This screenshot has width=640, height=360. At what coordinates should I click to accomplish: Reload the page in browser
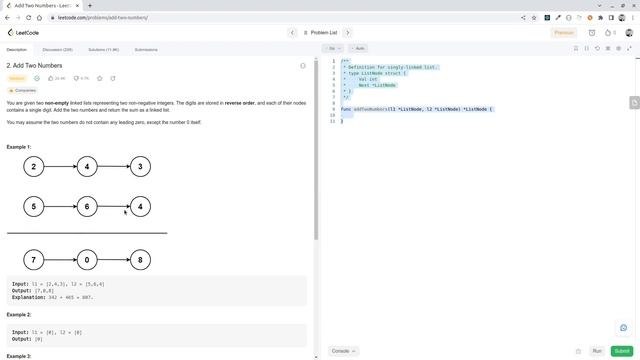tap(29, 18)
